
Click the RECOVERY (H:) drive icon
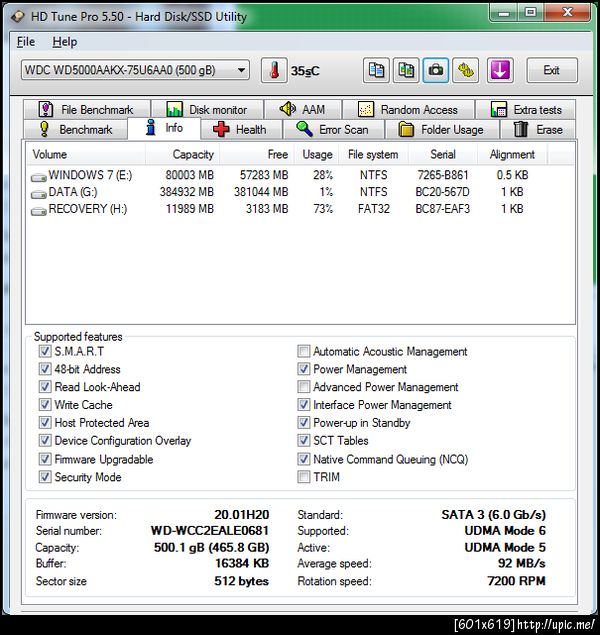pos(38,211)
